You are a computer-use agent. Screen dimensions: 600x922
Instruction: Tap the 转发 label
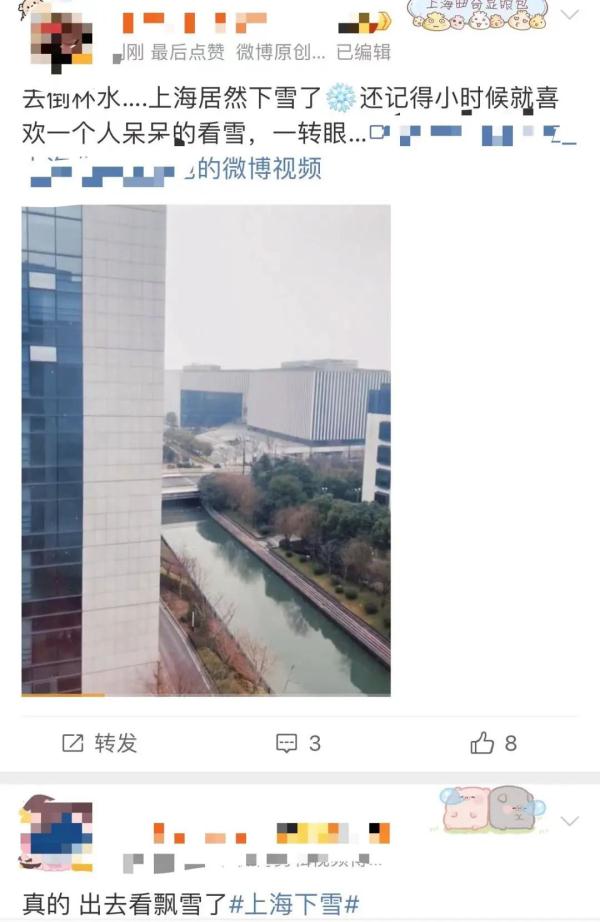pos(116,743)
